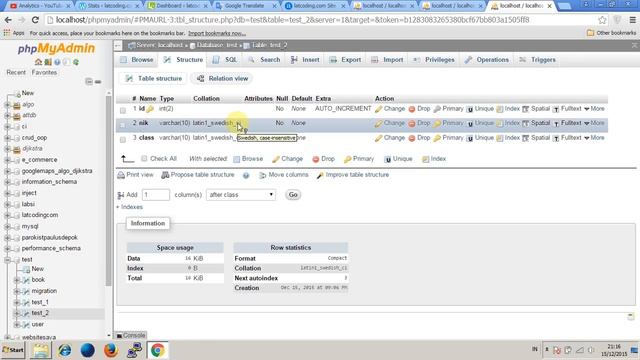The width and height of the screenshot is (640, 360).
Task: Switch to the SQL tab
Action: 225,60
